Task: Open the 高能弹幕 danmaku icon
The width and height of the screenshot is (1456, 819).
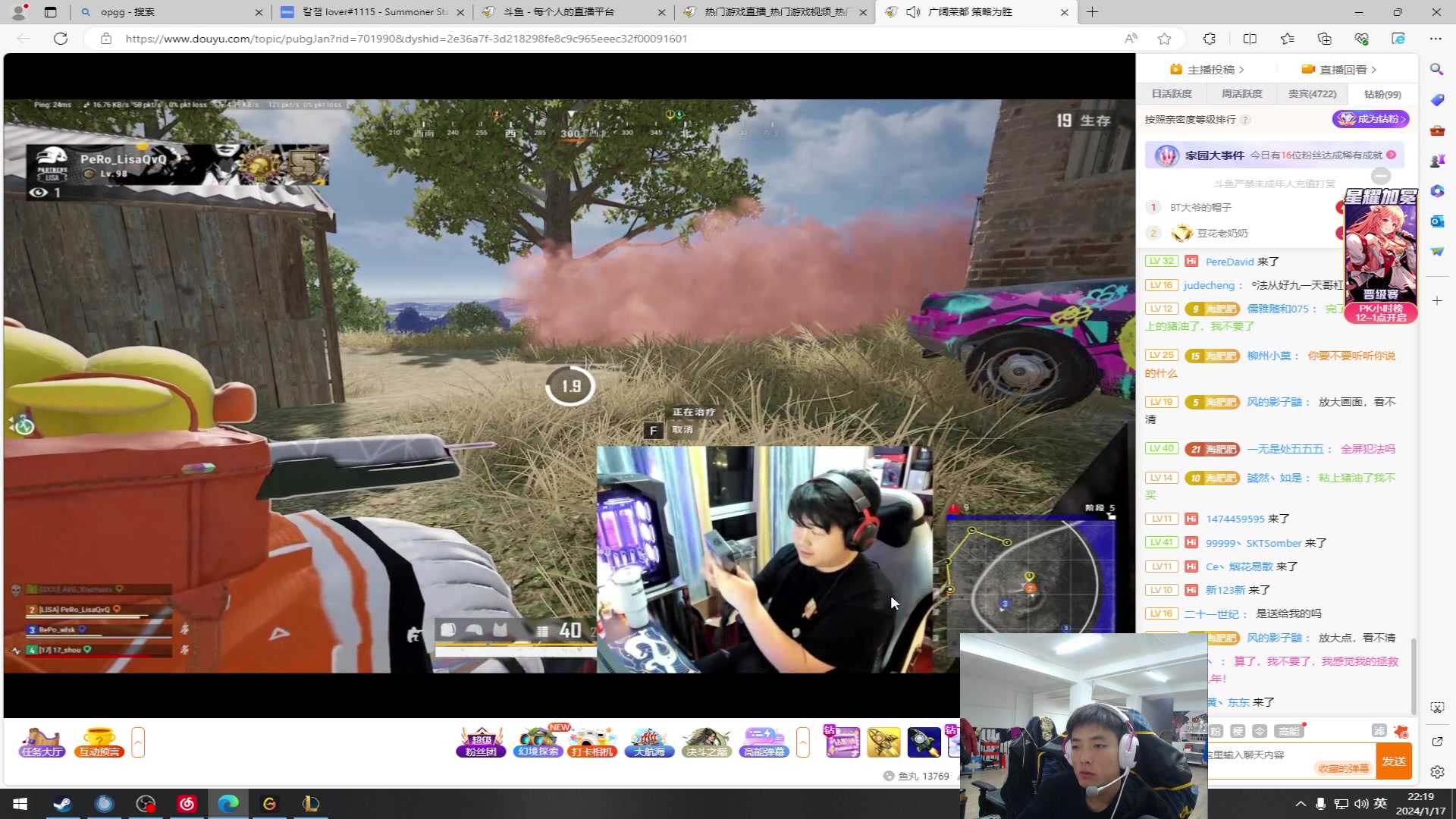Action: click(x=764, y=742)
